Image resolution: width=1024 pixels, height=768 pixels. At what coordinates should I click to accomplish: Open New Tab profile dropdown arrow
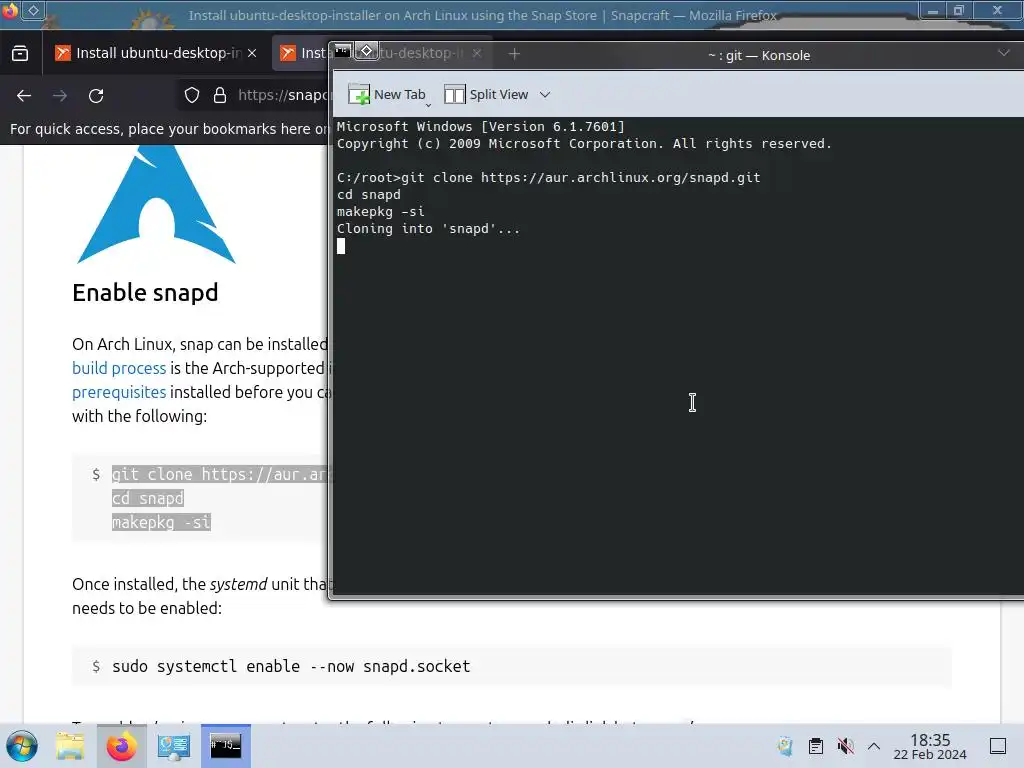pos(428,104)
